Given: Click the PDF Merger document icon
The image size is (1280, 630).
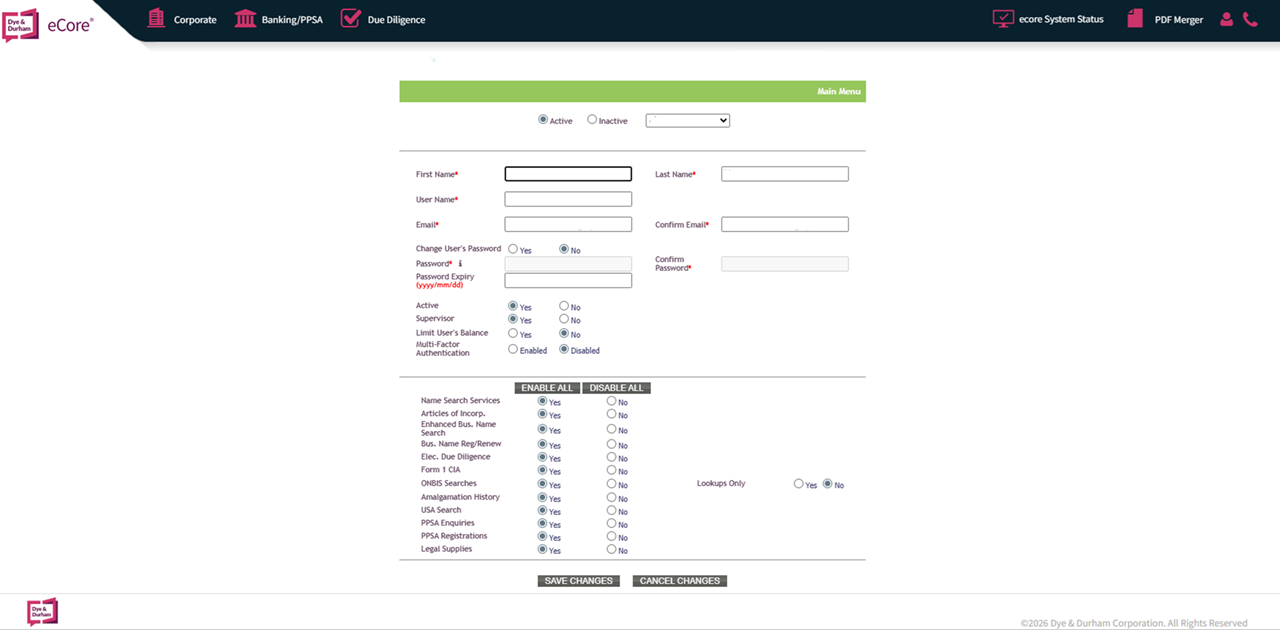Looking at the screenshot, I should click(1135, 18).
